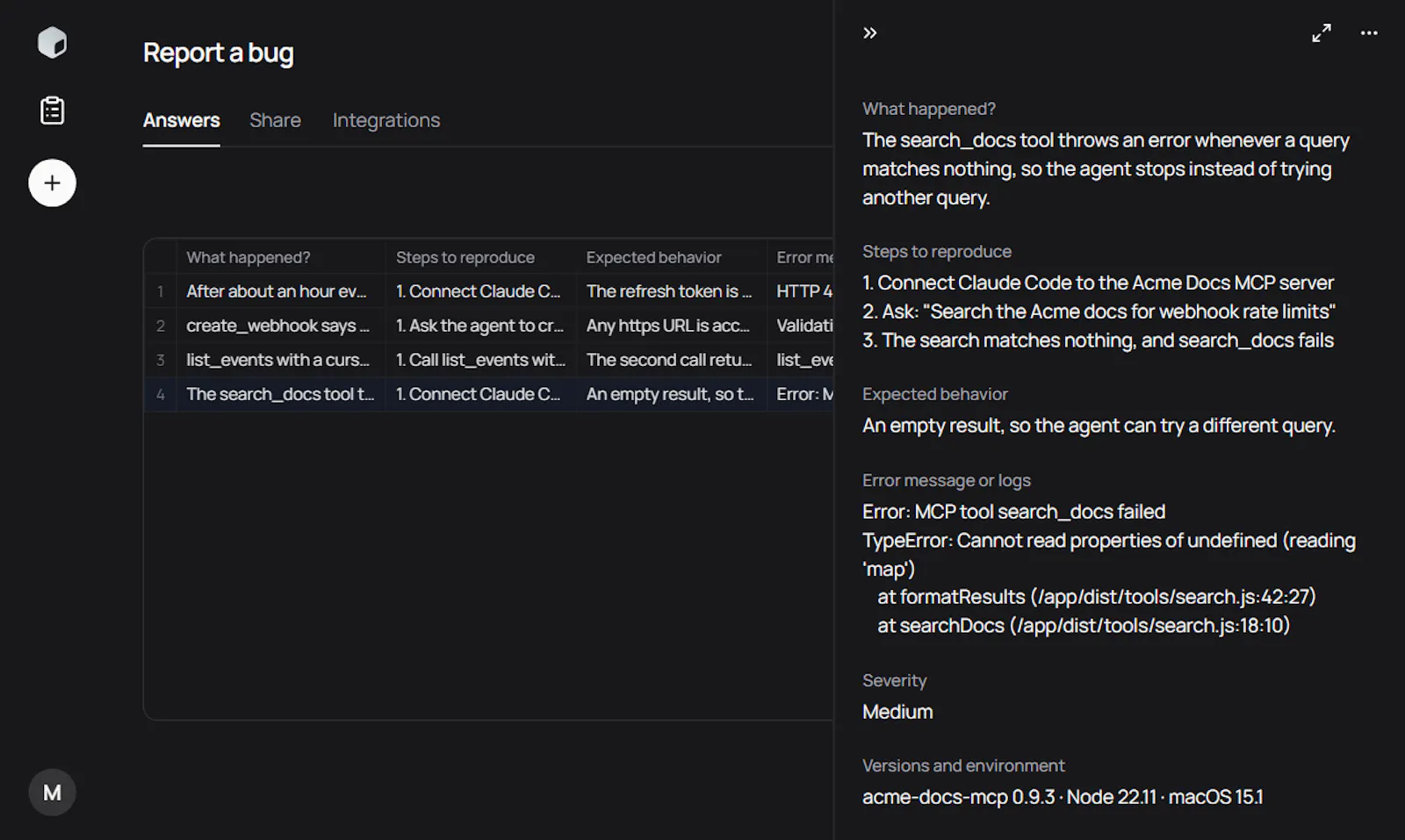
Task: Select the 'After about an hour ev...' cell
Action: pos(280,291)
